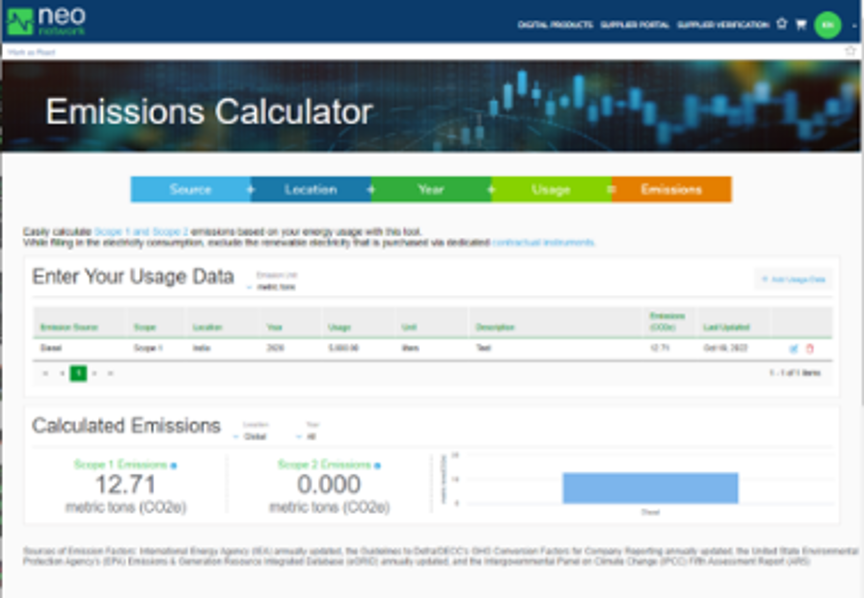Click the orange Emissions step block

point(672,190)
